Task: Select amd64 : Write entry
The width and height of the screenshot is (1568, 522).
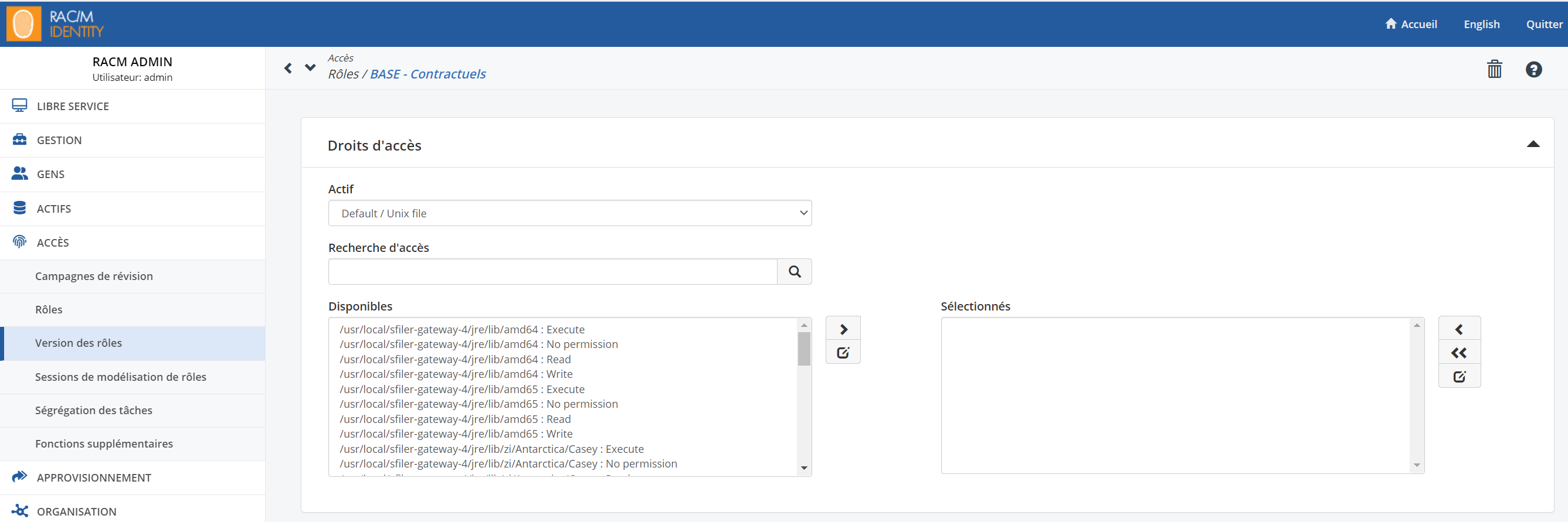Action: 456,374
